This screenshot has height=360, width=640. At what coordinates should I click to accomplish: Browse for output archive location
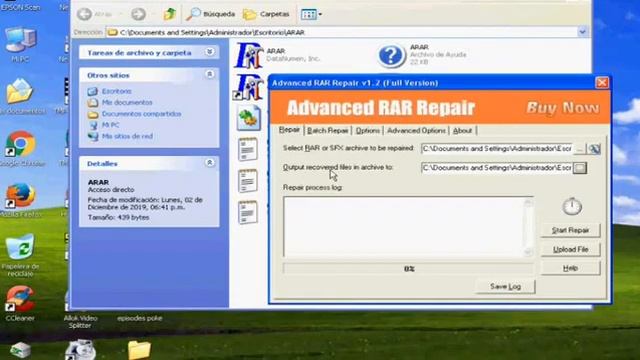pyautogui.click(x=580, y=168)
